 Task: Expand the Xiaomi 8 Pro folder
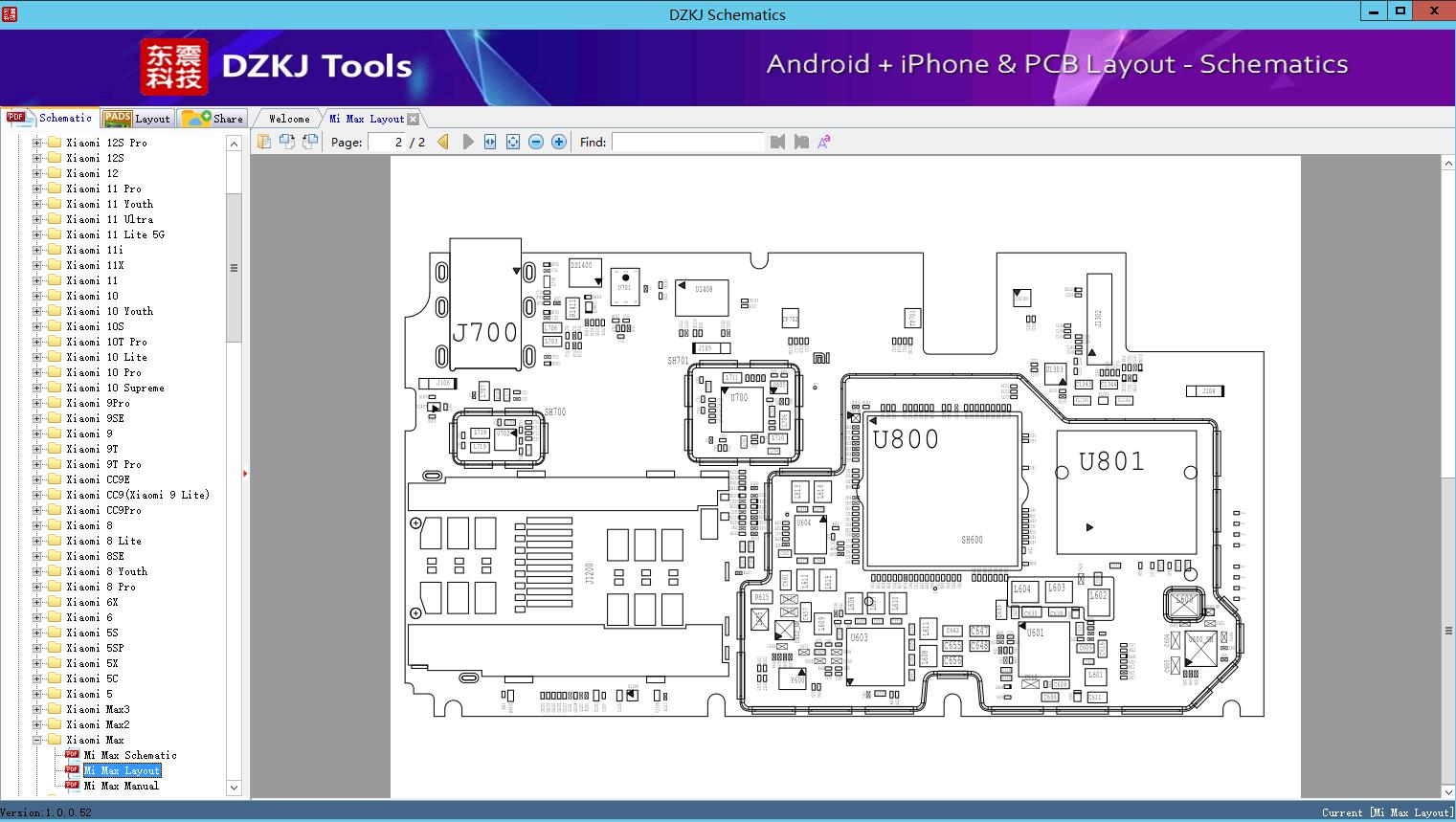pos(34,586)
